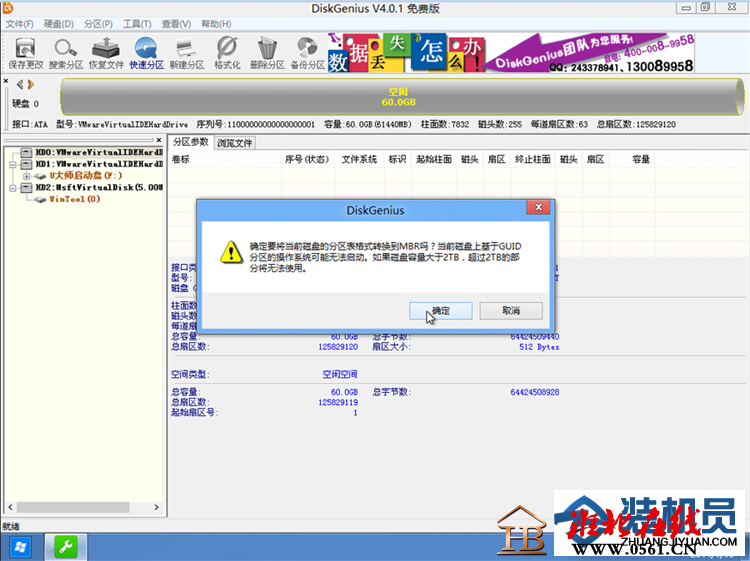Viewport: 750px width, 561px height.
Task: Launch Quick Partition (快速分区) tool
Action: [146, 53]
